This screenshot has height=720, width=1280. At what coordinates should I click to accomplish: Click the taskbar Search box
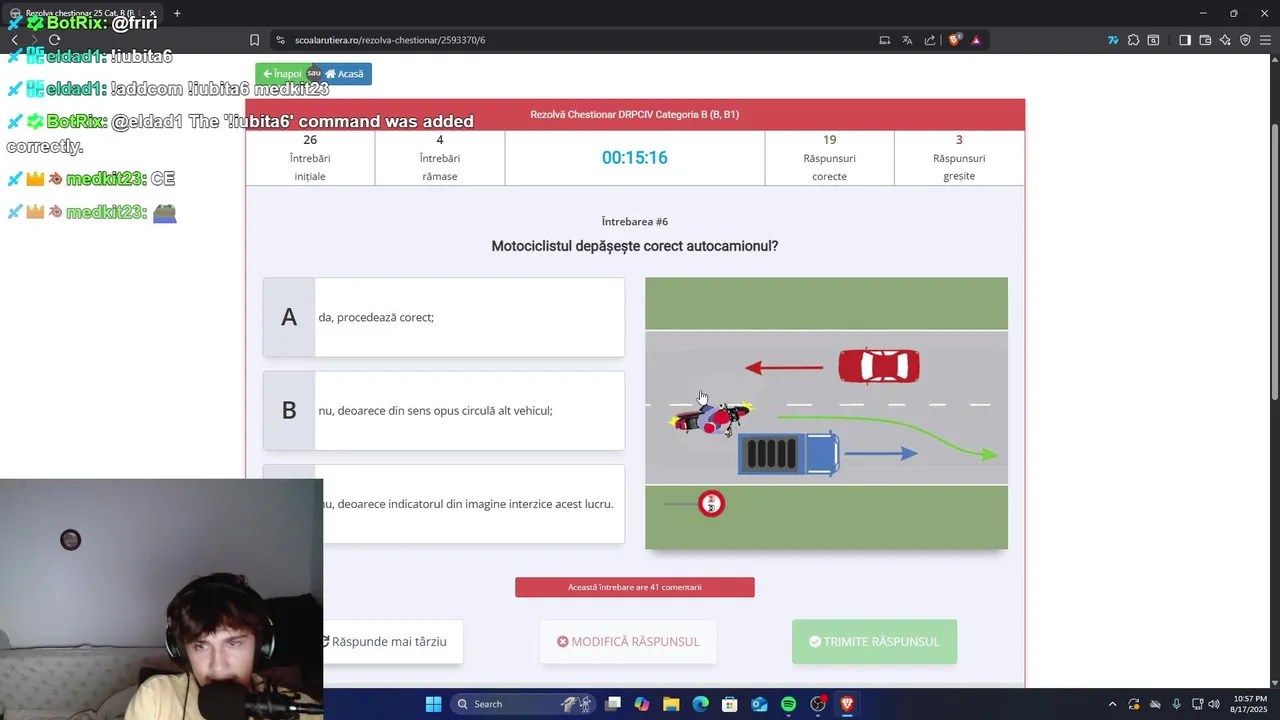pyautogui.click(x=523, y=704)
